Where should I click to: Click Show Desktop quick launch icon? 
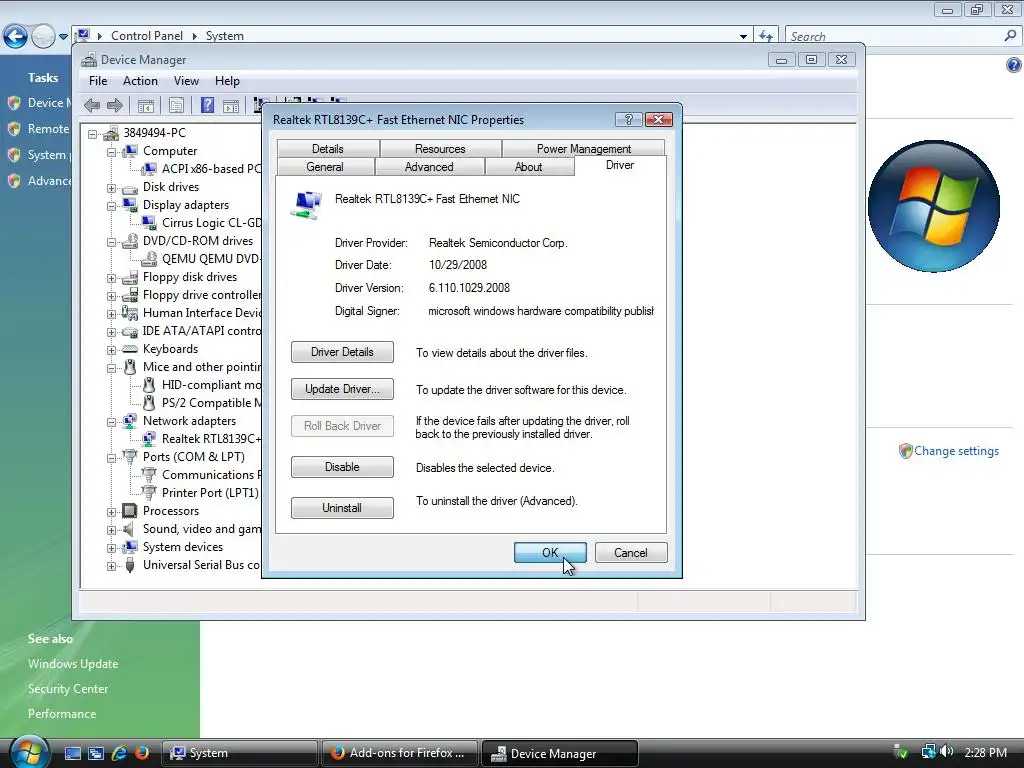[72, 753]
